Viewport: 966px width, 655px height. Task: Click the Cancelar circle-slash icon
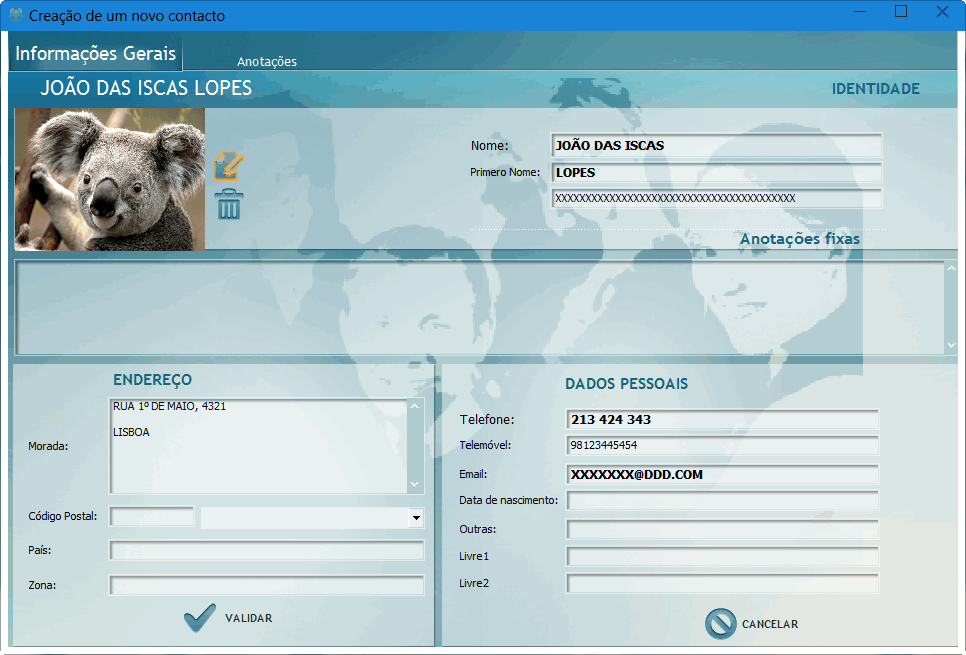pos(720,624)
